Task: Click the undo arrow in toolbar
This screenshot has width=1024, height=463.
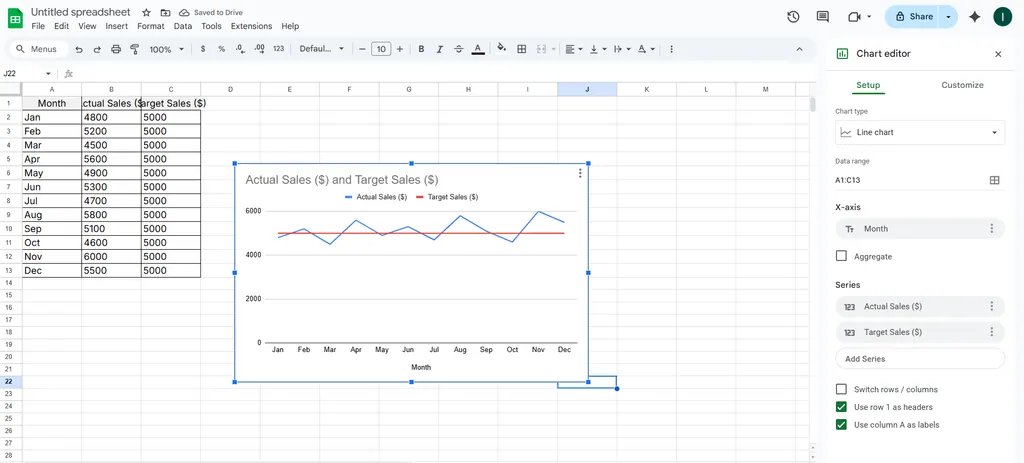Action: 79,49
